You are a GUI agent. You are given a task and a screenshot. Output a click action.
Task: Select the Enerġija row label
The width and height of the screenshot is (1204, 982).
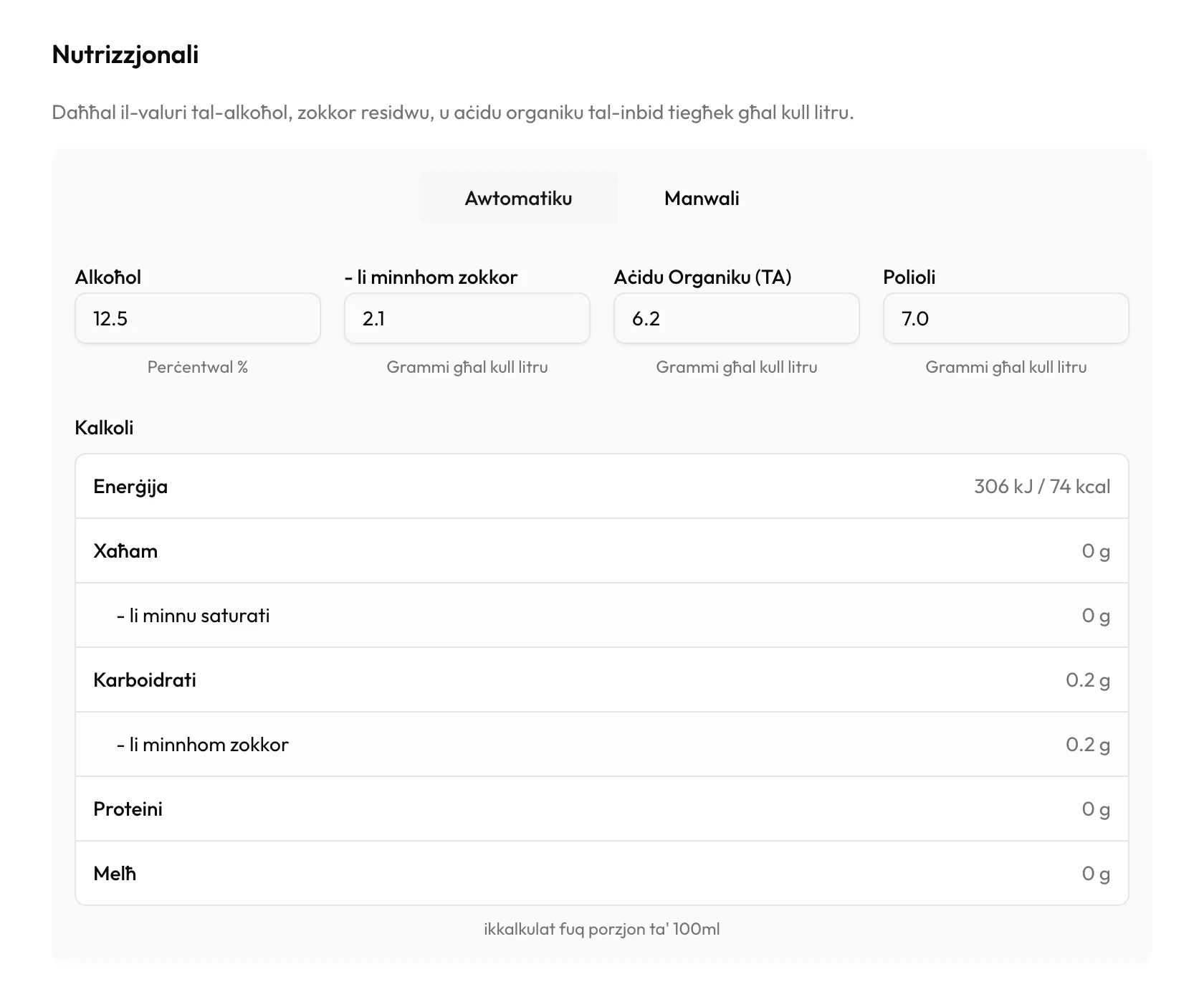coord(130,487)
